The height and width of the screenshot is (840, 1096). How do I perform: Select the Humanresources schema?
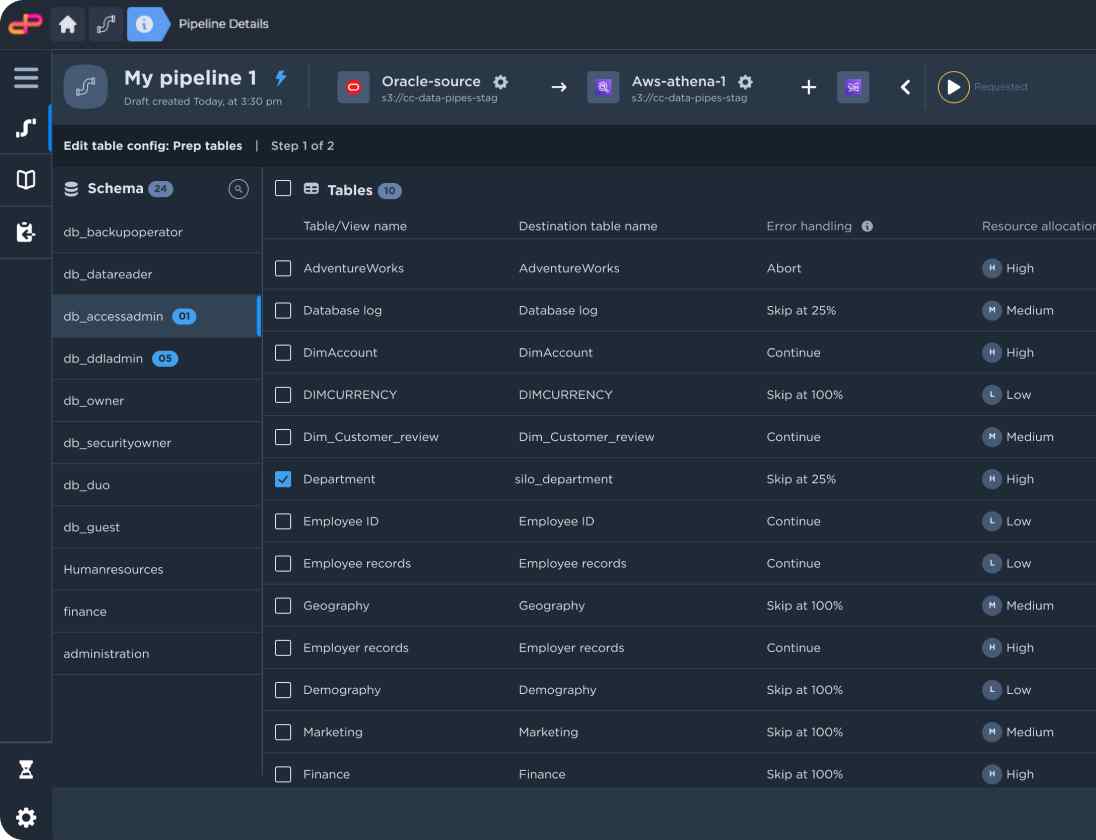(156, 570)
